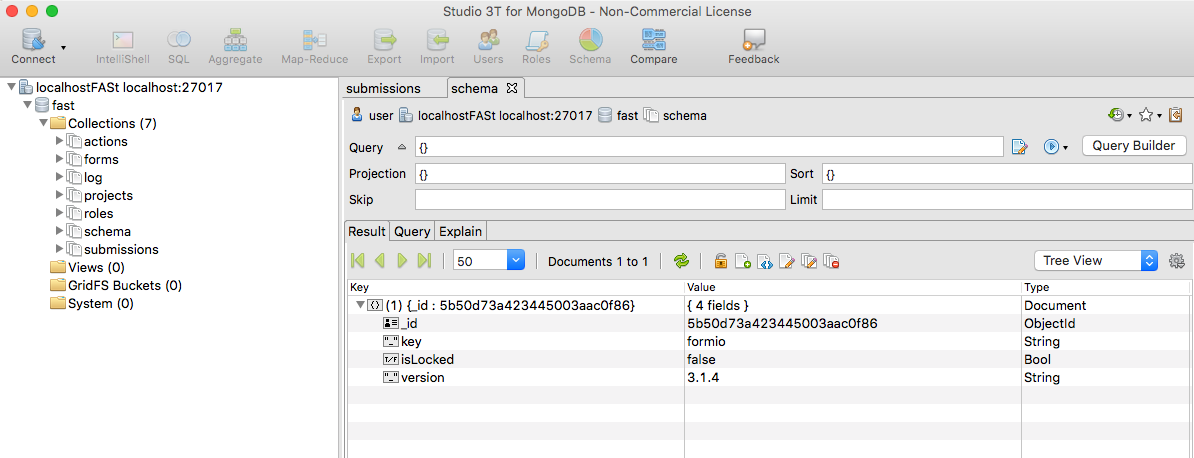The width and height of the screenshot is (1194, 458).
Task: Click the run query play icon
Action: click(1052, 147)
